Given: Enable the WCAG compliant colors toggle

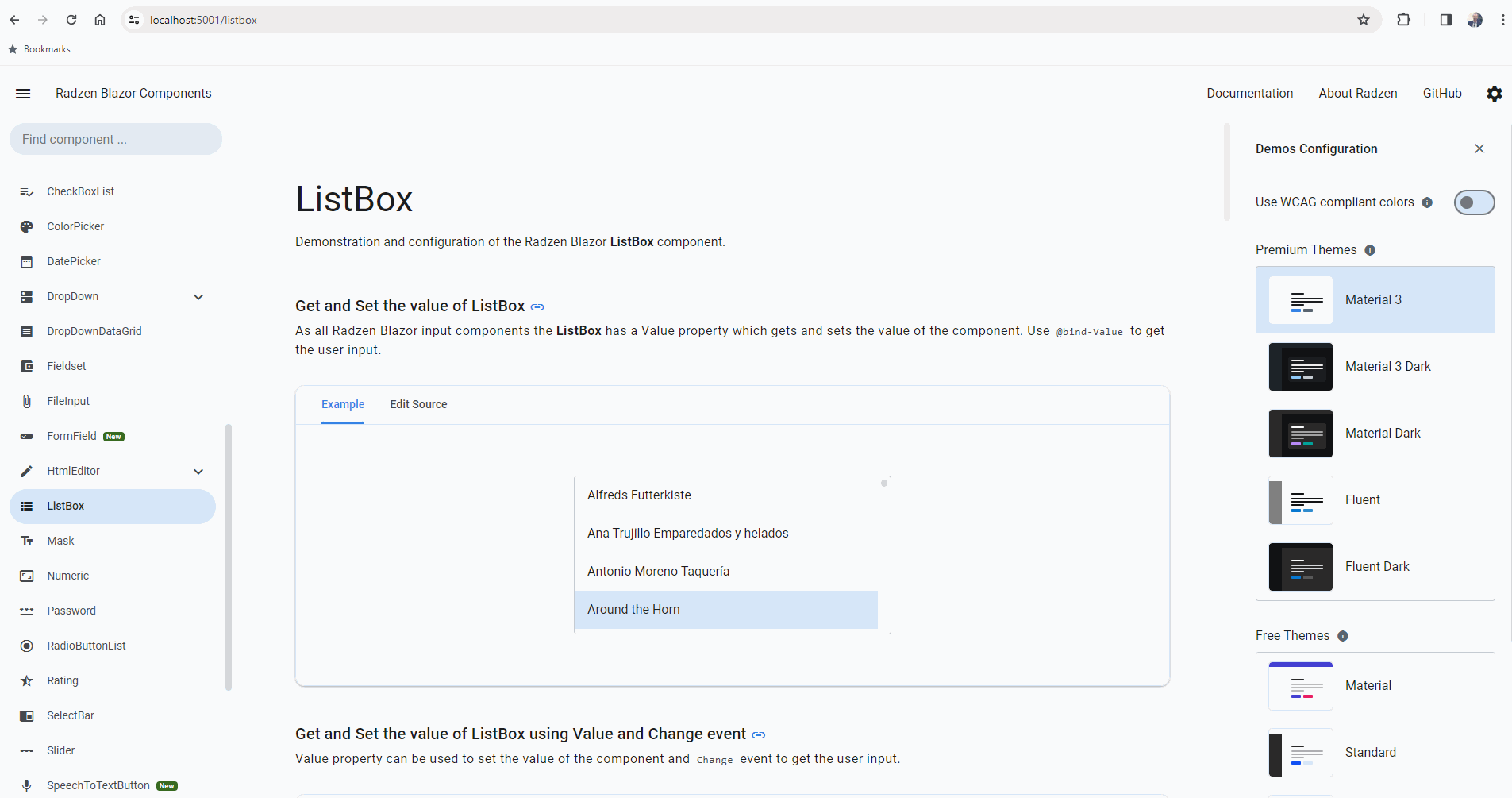Looking at the screenshot, I should click(1474, 202).
